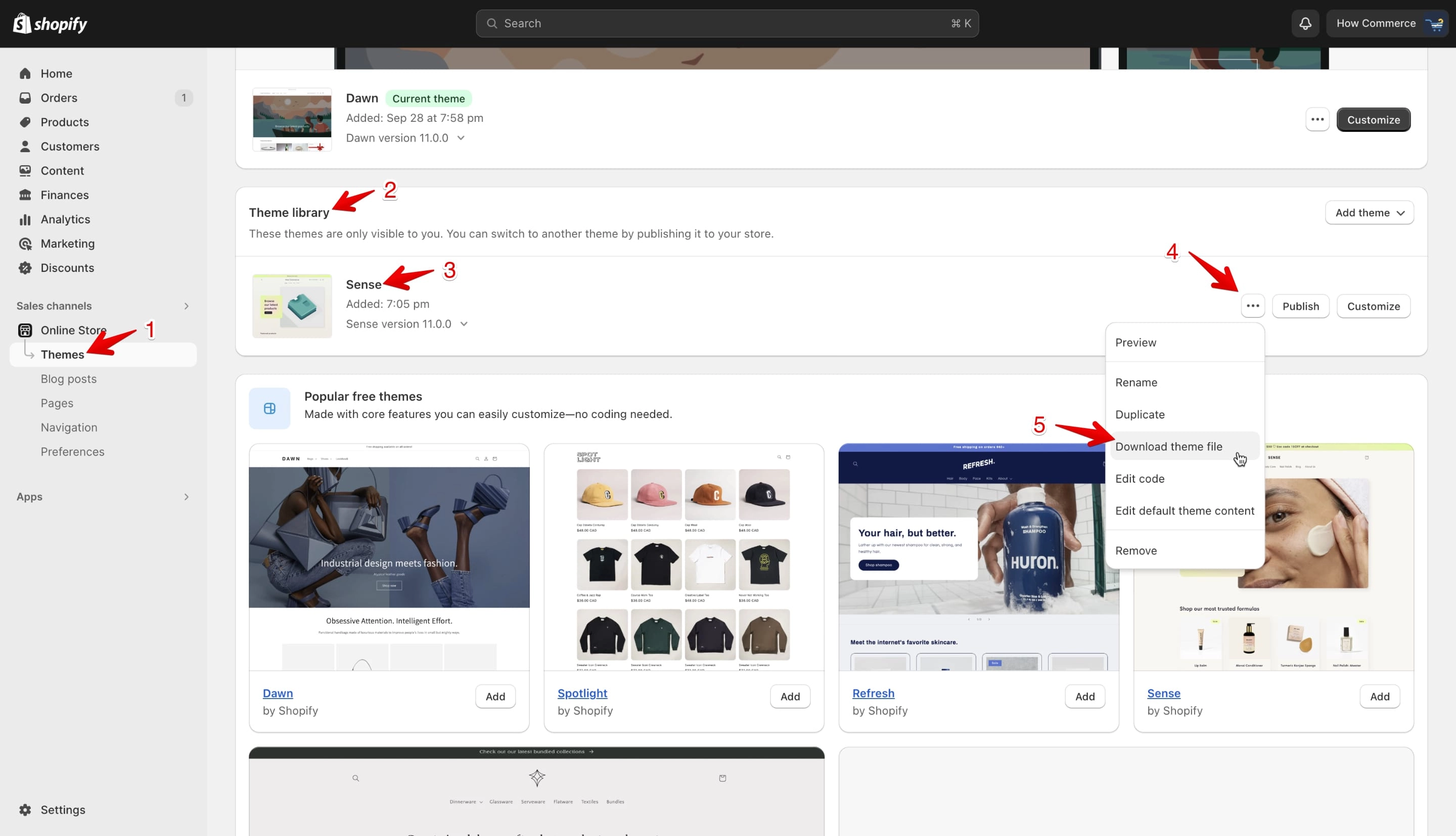
Task: Expand the Apps section chevron
Action: click(186, 497)
